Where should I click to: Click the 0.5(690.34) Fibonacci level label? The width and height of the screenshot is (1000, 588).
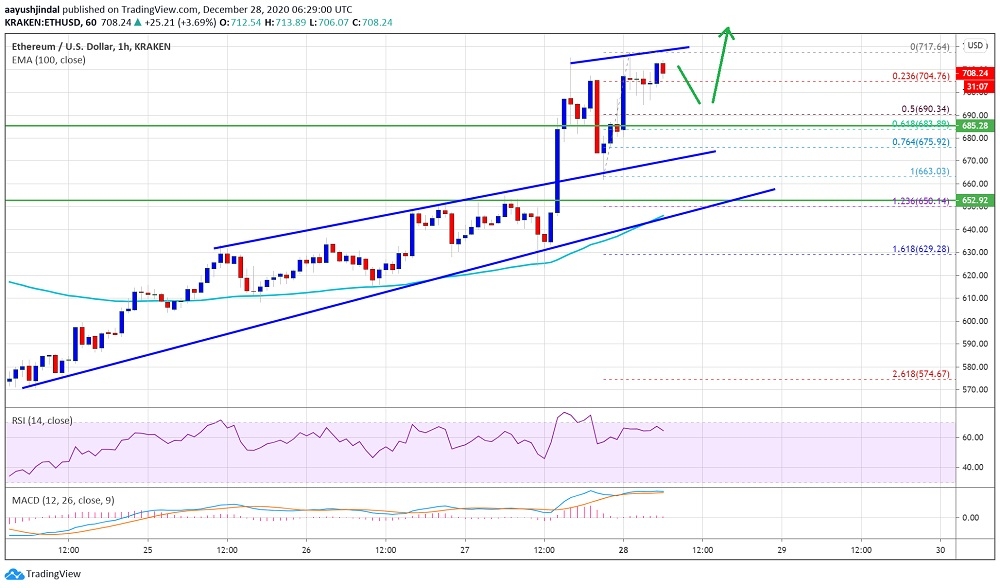coord(921,107)
